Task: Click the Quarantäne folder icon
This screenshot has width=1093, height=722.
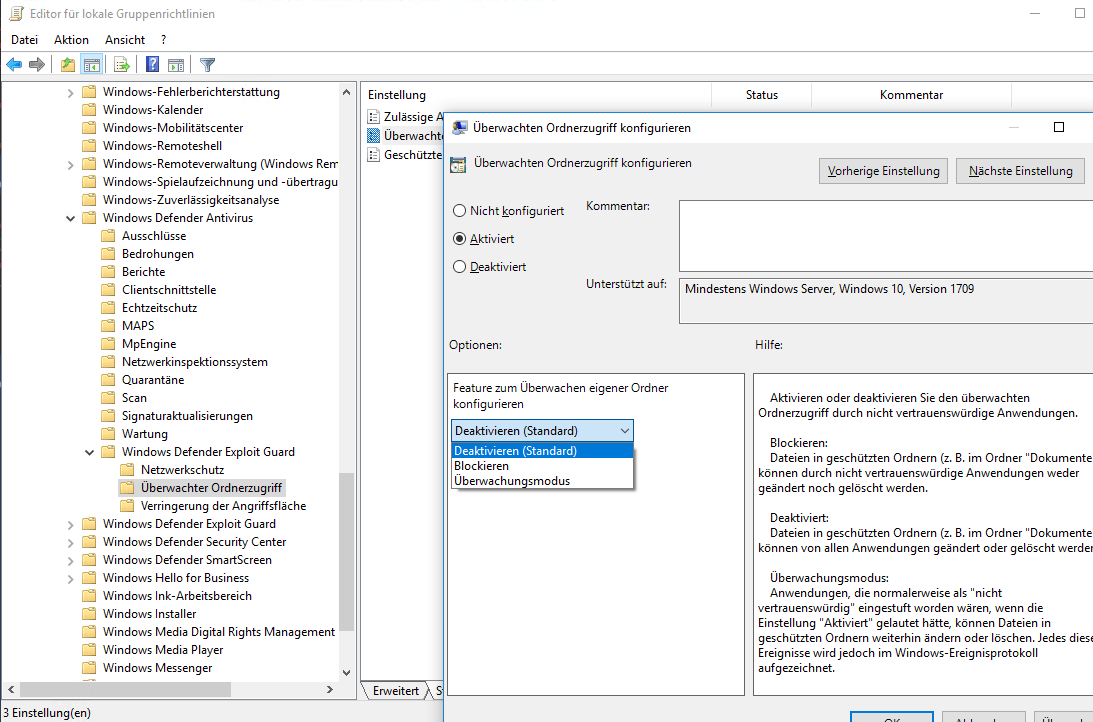Action: point(108,380)
